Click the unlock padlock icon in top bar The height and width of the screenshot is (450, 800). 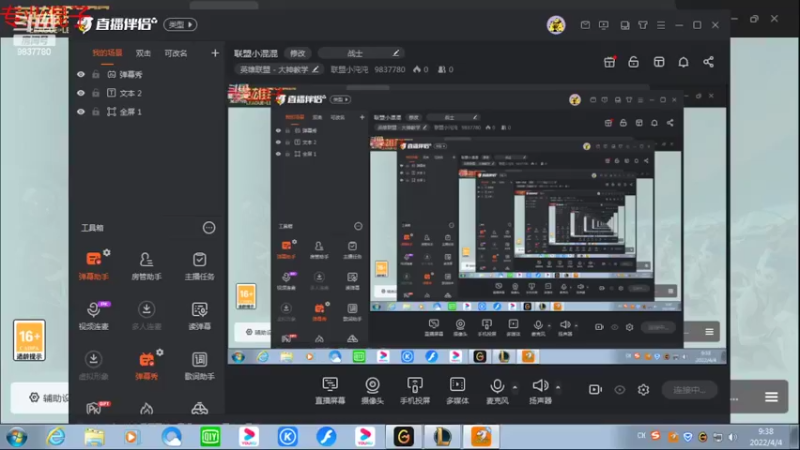(x=634, y=62)
